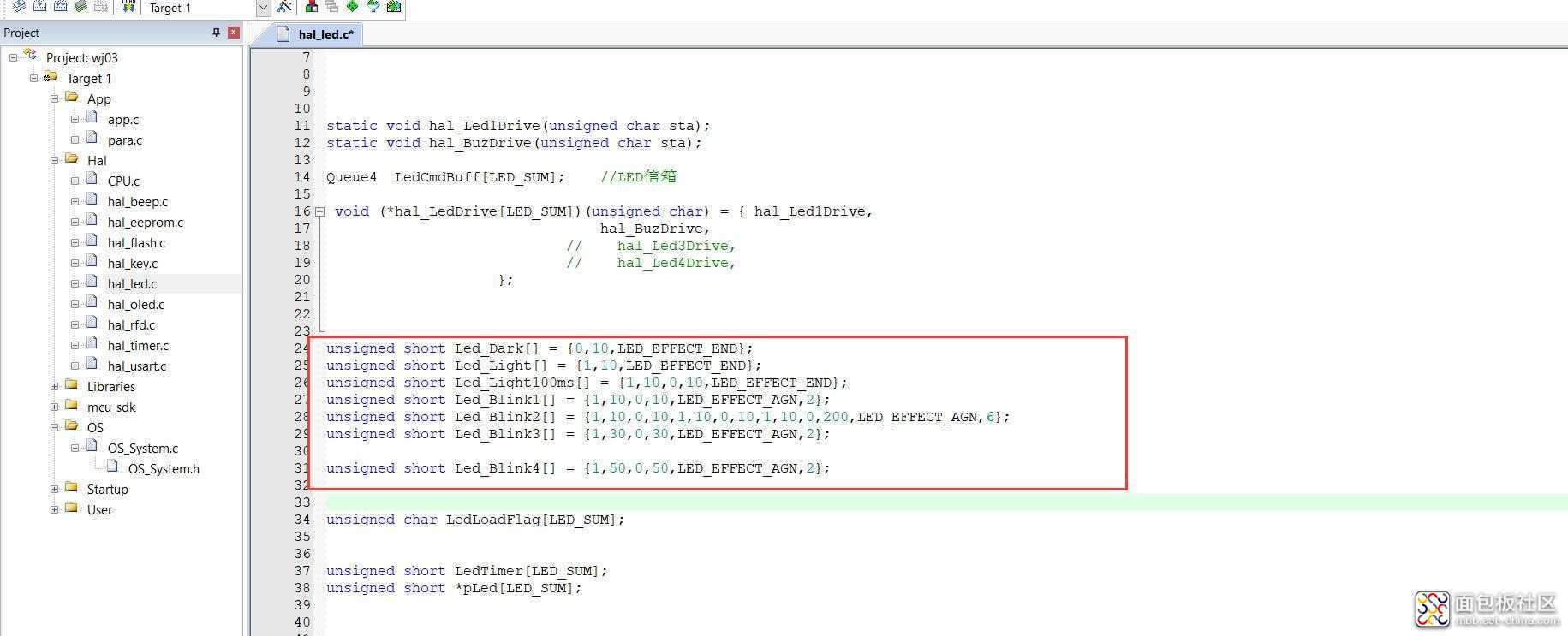Image resolution: width=1568 pixels, height=636 pixels.
Task: Click the Manage Multi-Project Workspace icon
Action: [x=332, y=7]
